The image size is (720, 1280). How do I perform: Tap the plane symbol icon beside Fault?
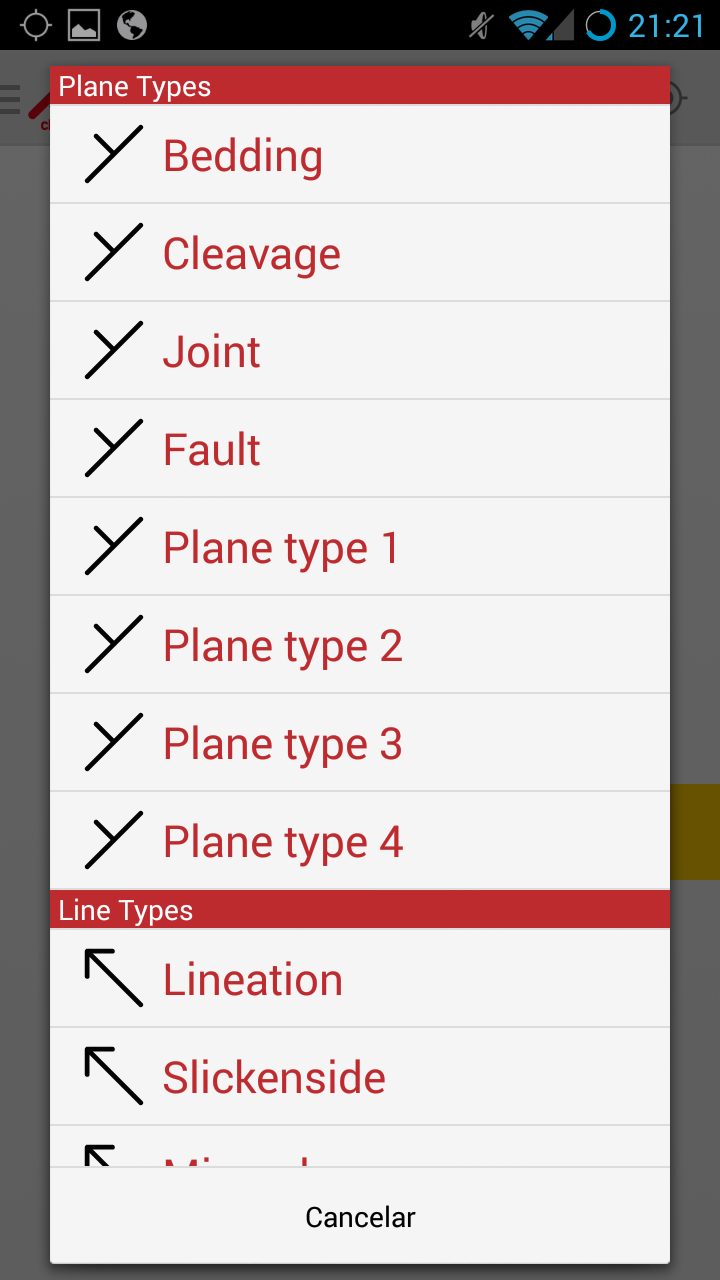click(114, 449)
